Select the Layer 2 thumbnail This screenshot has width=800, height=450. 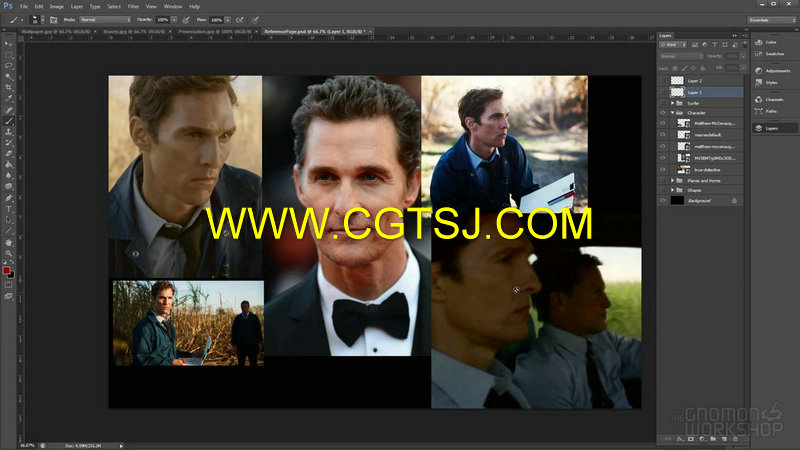pyautogui.click(x=677, y=81)
